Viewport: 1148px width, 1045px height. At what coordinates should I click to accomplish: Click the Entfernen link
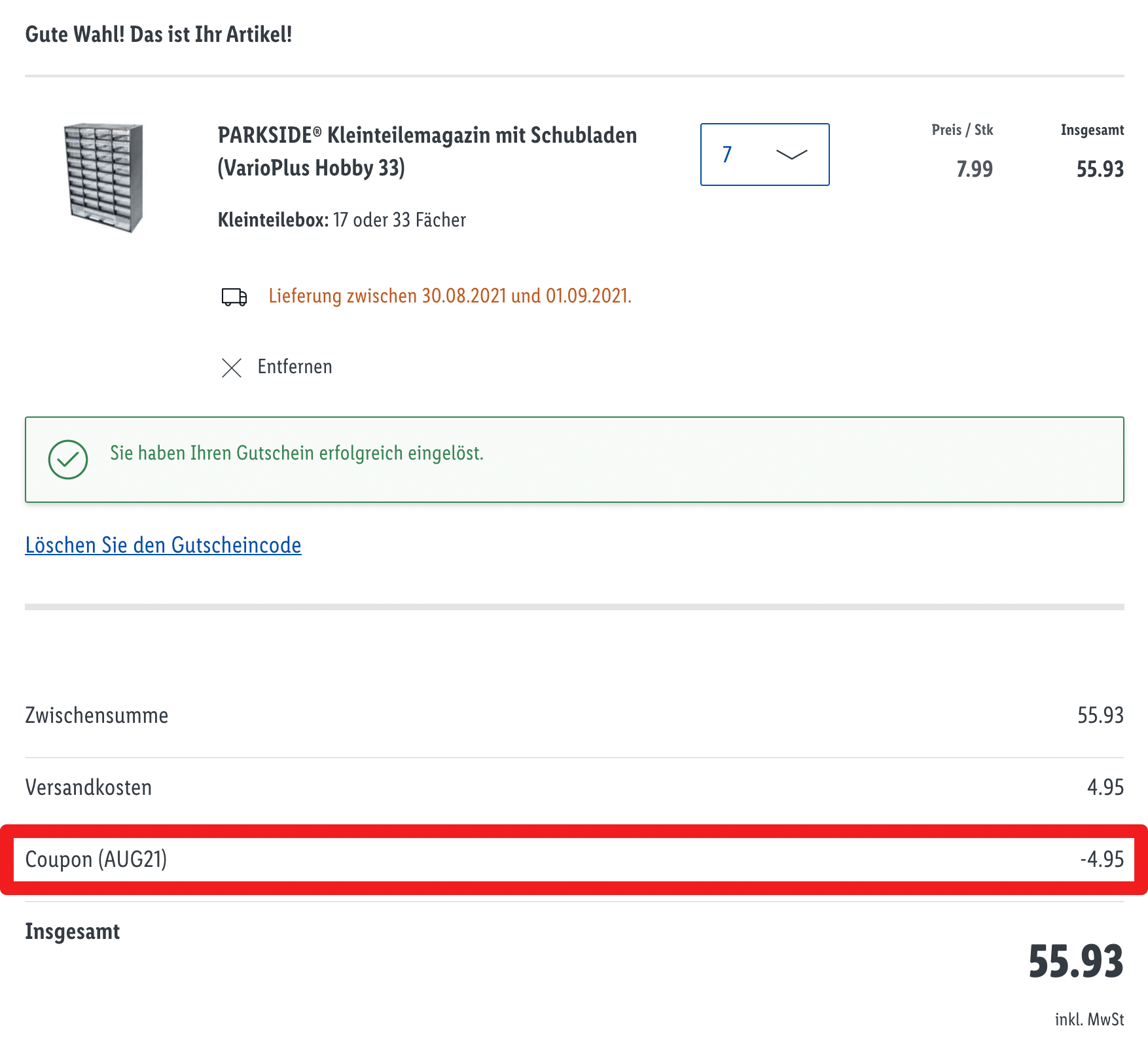(x=295, y=367)
